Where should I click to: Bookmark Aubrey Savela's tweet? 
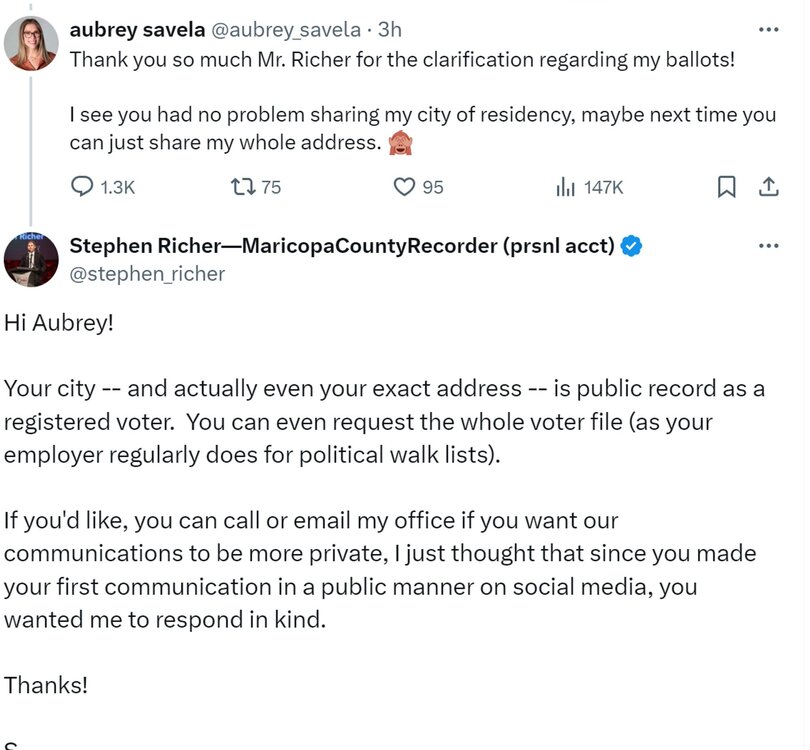(x=727, y=187)
